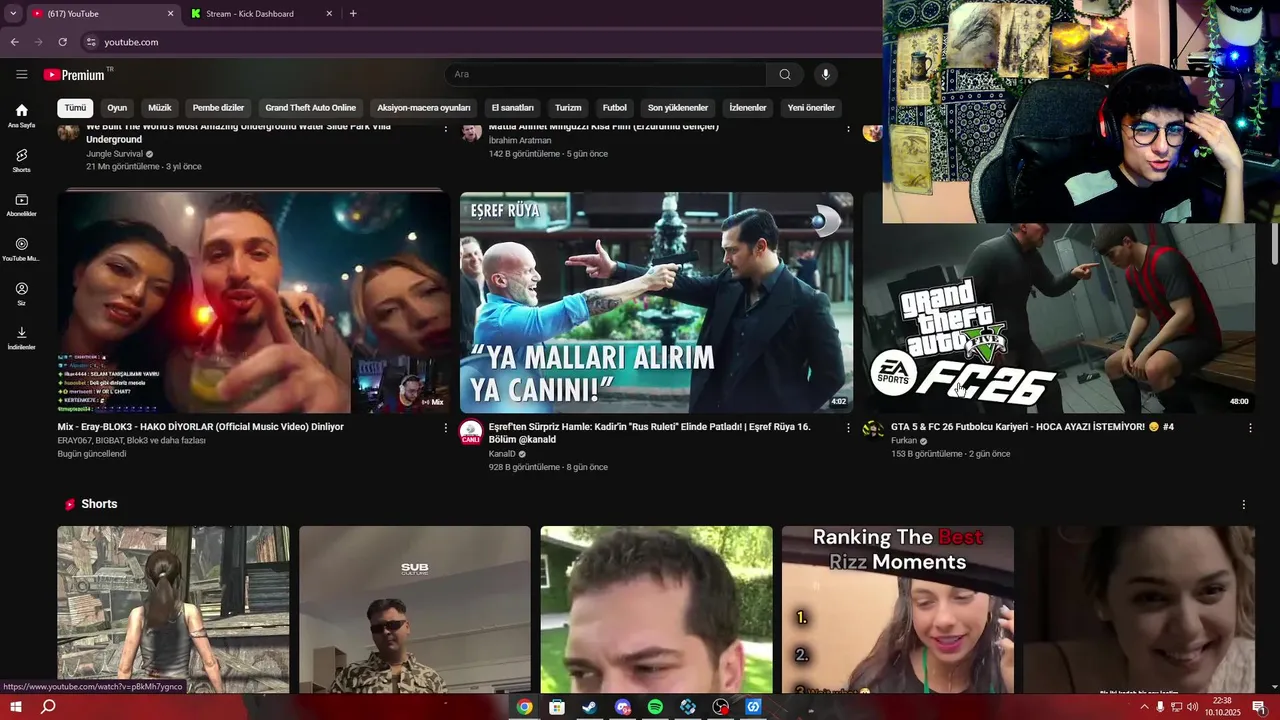Go to the Furkan channel name link
The height and width of the screenshot is (720, 1280).
[x=904, y=441]
